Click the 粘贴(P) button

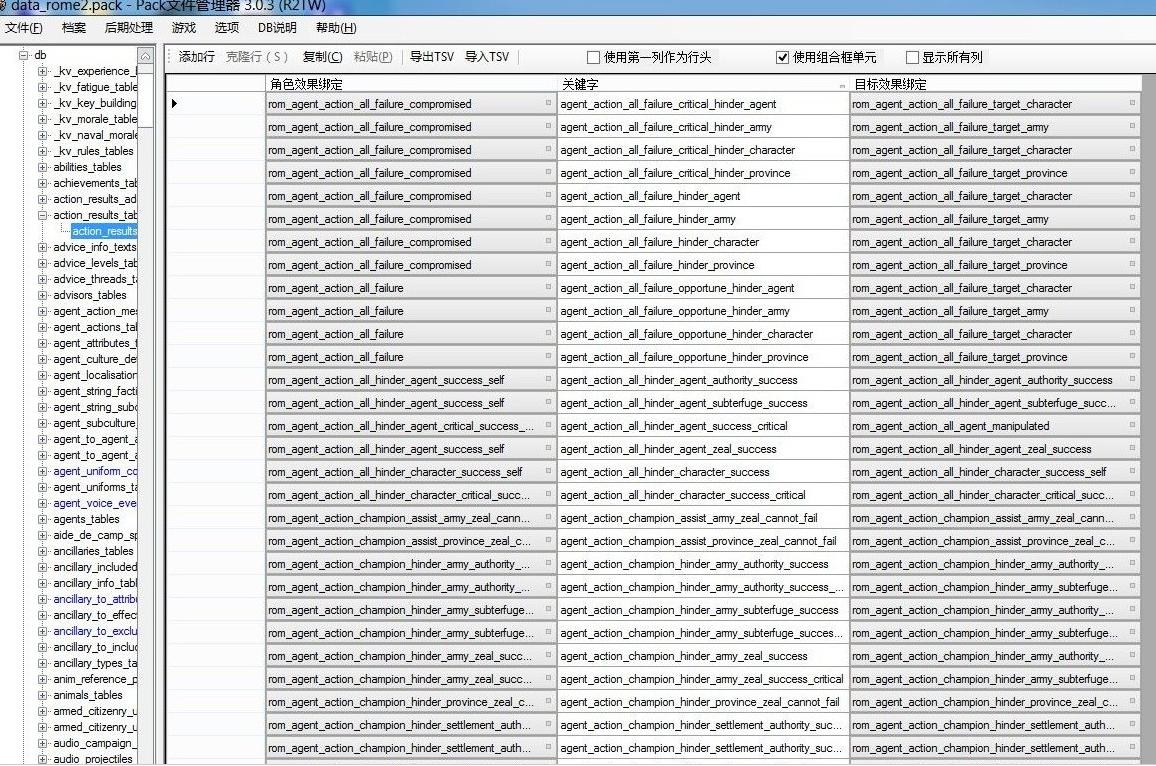tap(373, 57)
